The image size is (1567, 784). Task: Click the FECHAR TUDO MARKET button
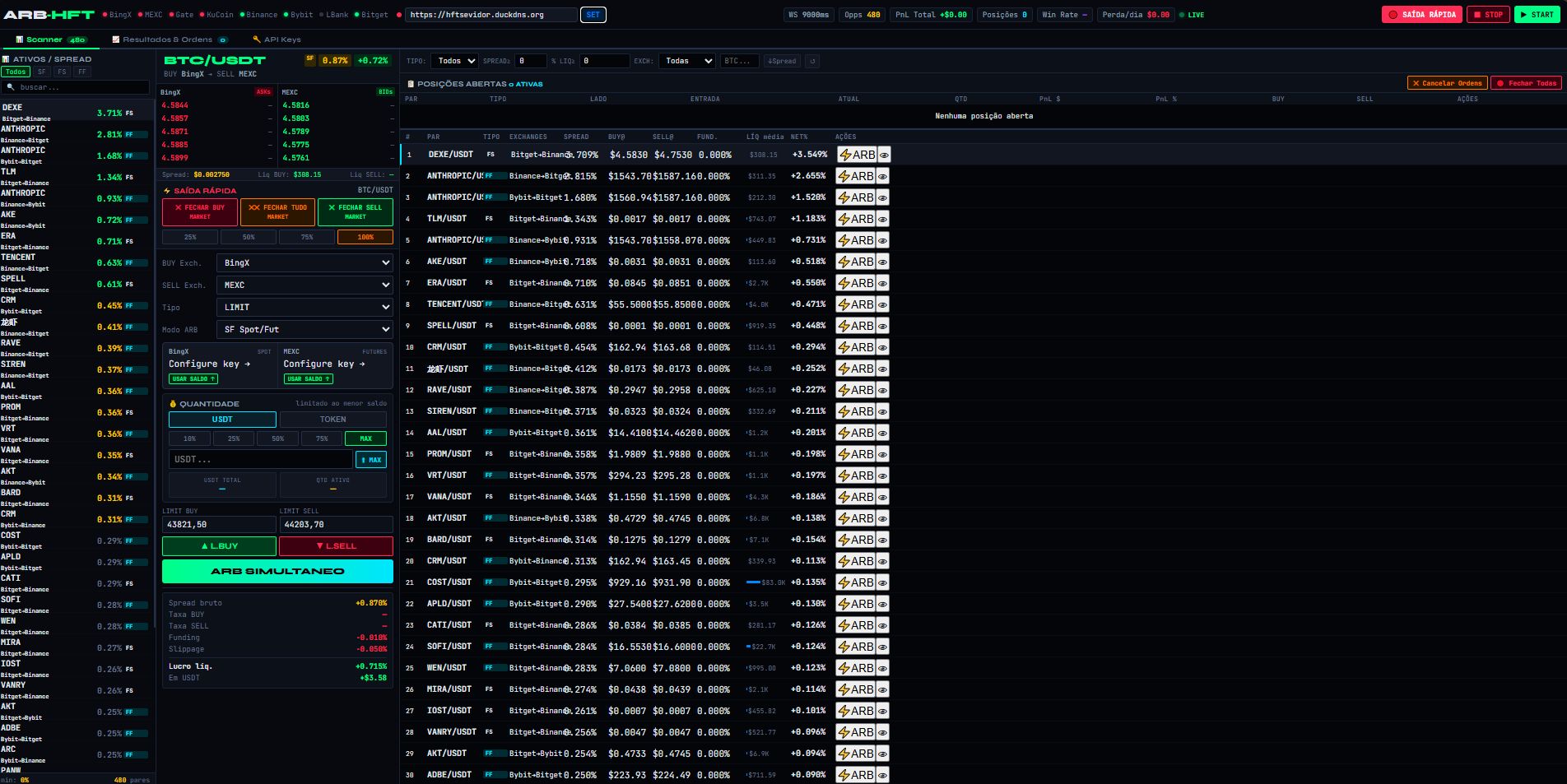pyautogui.click(x=277, y=212)
